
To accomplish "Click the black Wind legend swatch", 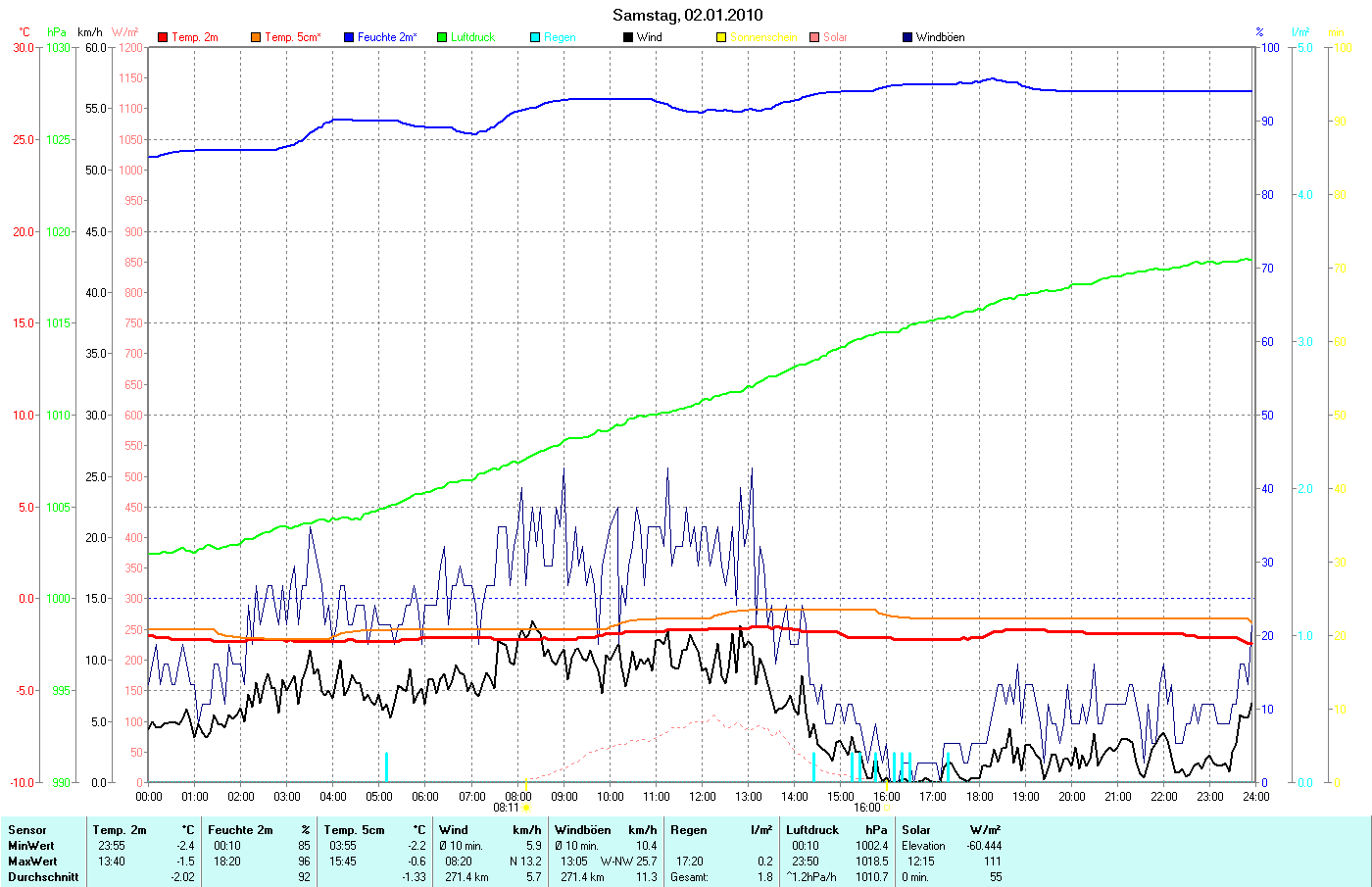I will 628,37.
